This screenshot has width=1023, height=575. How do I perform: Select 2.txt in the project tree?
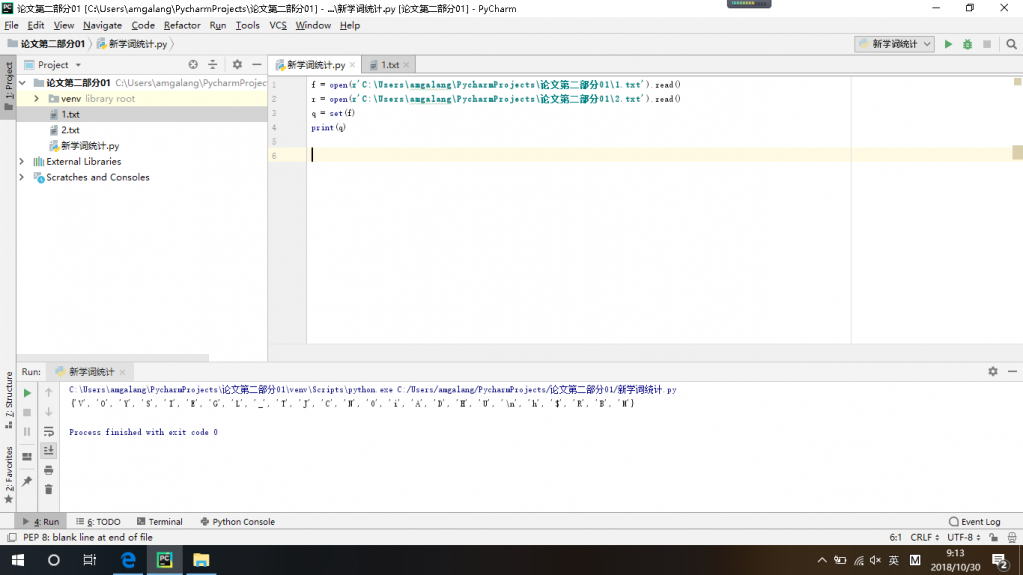(x=70, y=130)
